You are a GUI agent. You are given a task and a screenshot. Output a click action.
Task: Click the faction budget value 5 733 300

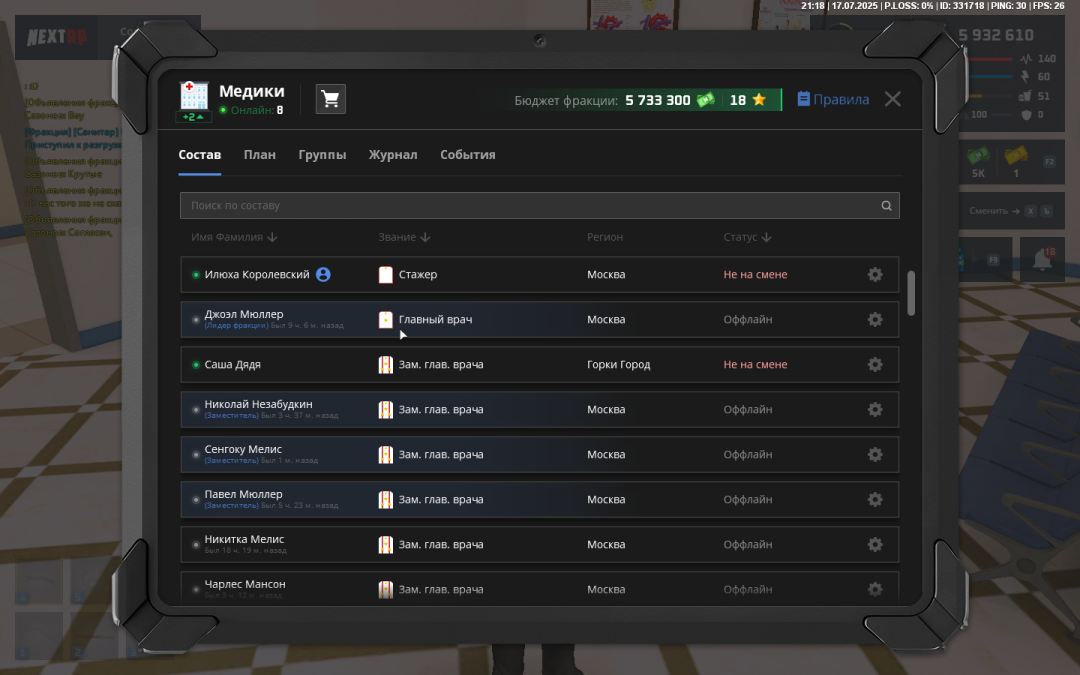pyautogui.click(x=658, y=101)
